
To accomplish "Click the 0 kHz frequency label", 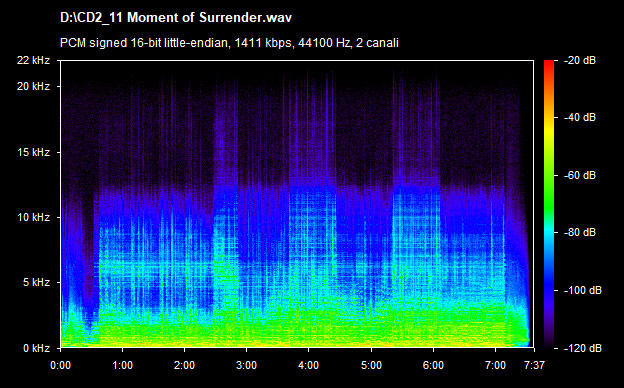I will pyautogui.click(x=36, y=348).
